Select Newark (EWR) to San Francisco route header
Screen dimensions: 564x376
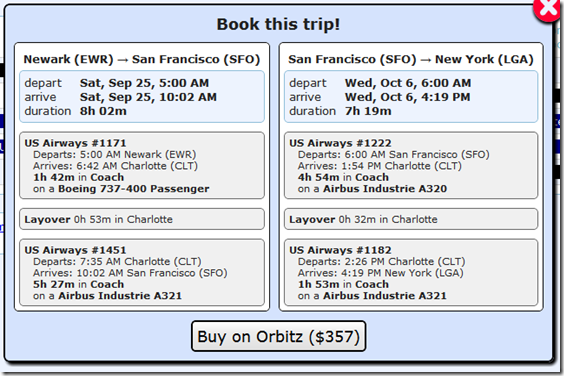(x=142, y=59)
